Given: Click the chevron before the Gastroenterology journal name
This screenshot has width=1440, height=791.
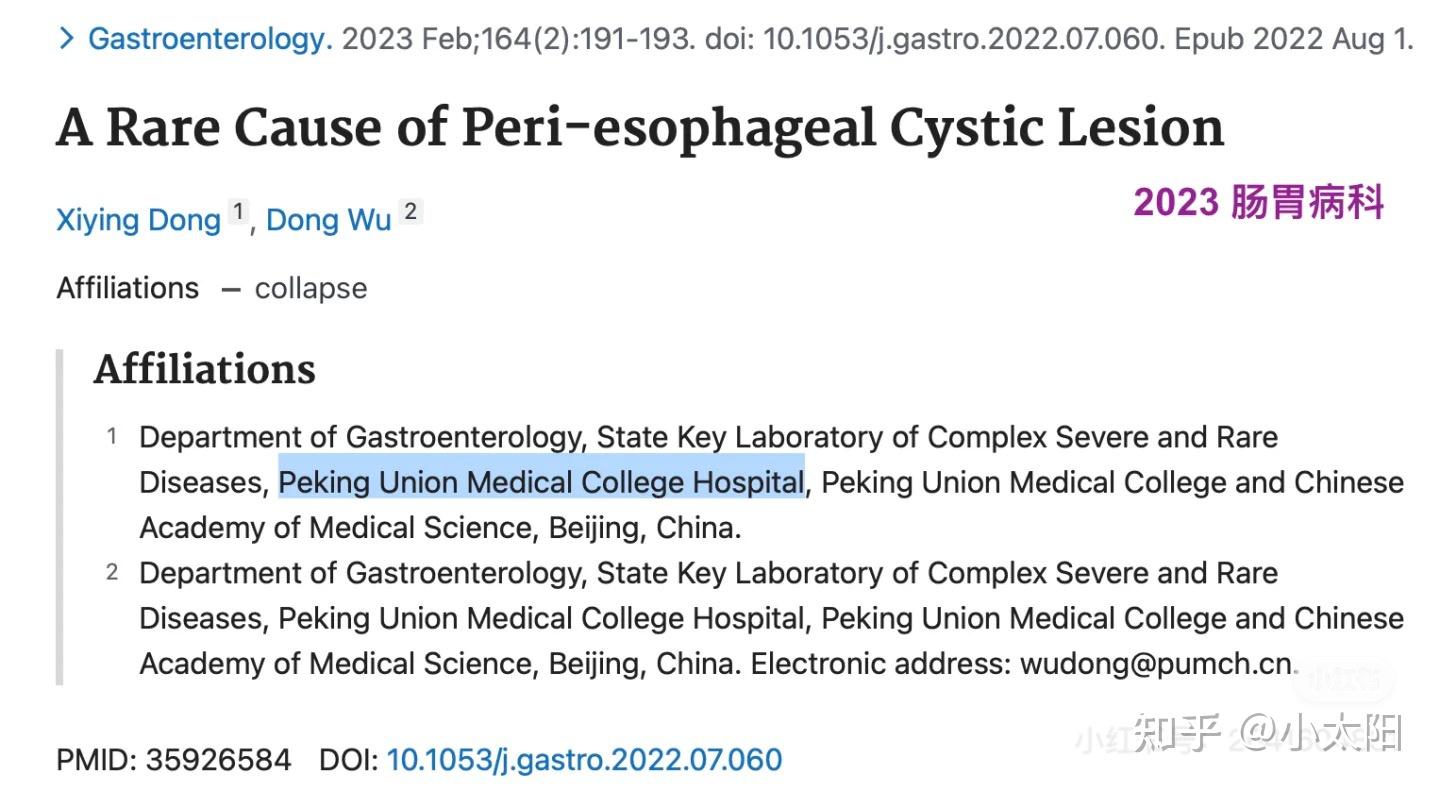Looking at the screenshot, I should pyautogui.click(x=66, y=40).
